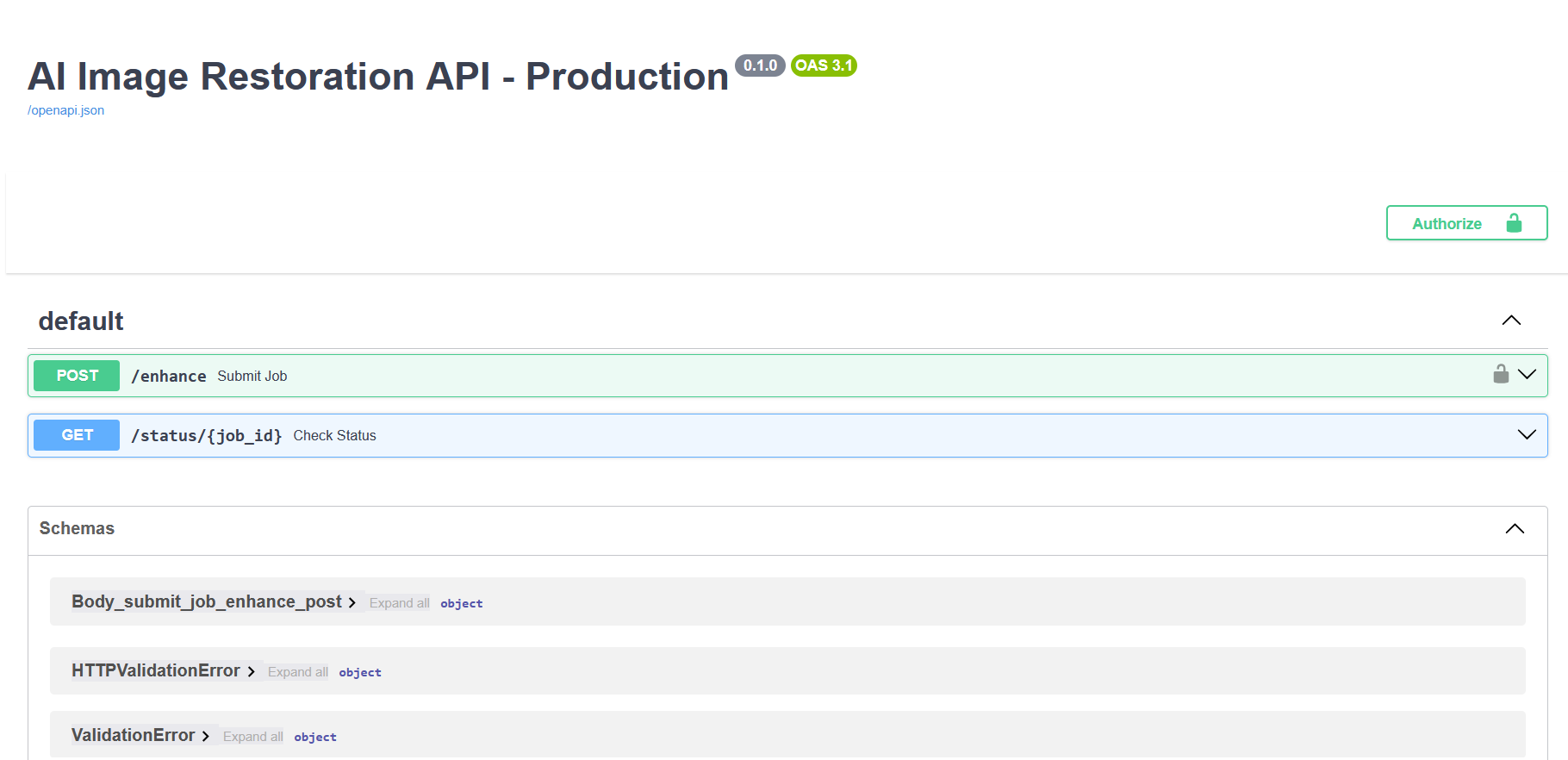
Task: Expand the HTTPValidationError schema arrow
Action: (251, 671)
